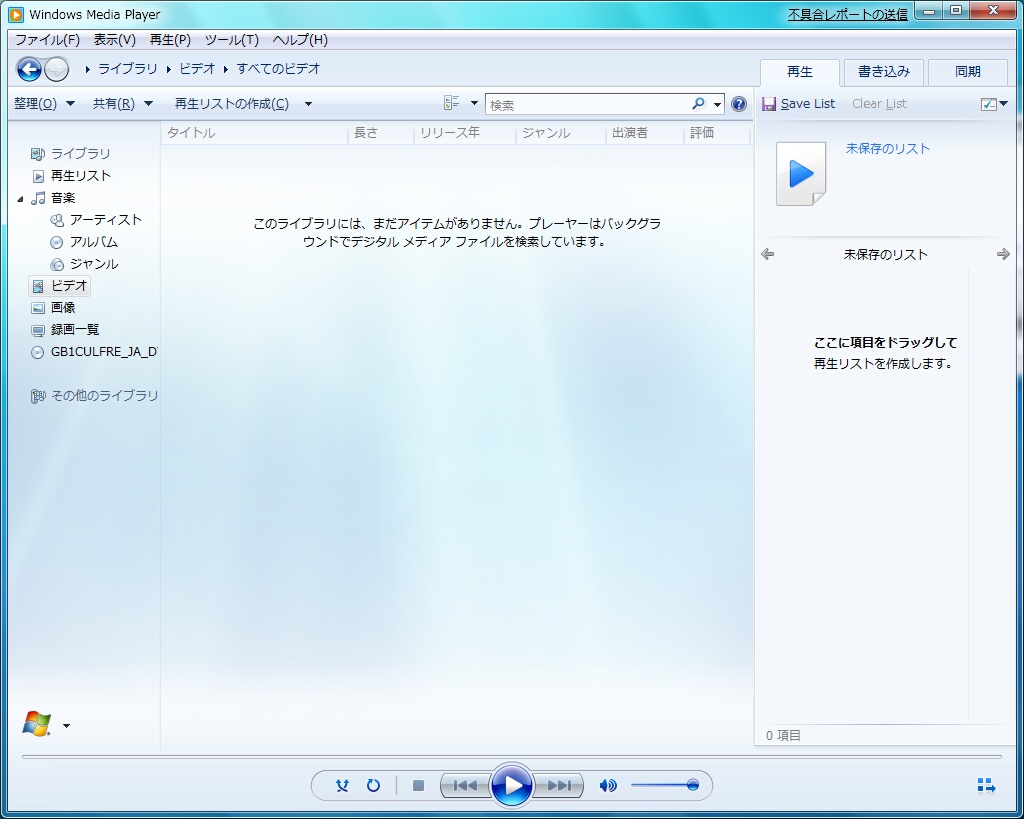1024x819 pixels.
Task: Click the Forward navigation arrow button
Action: coord(57,69)
